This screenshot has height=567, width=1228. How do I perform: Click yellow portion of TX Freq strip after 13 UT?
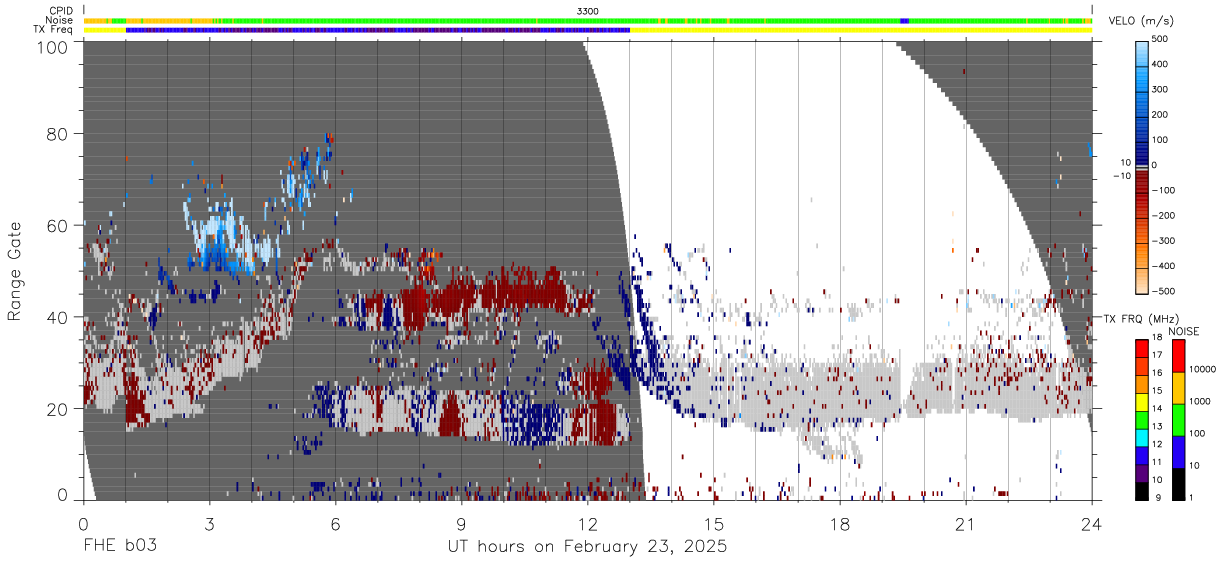[x=861, y=30]
